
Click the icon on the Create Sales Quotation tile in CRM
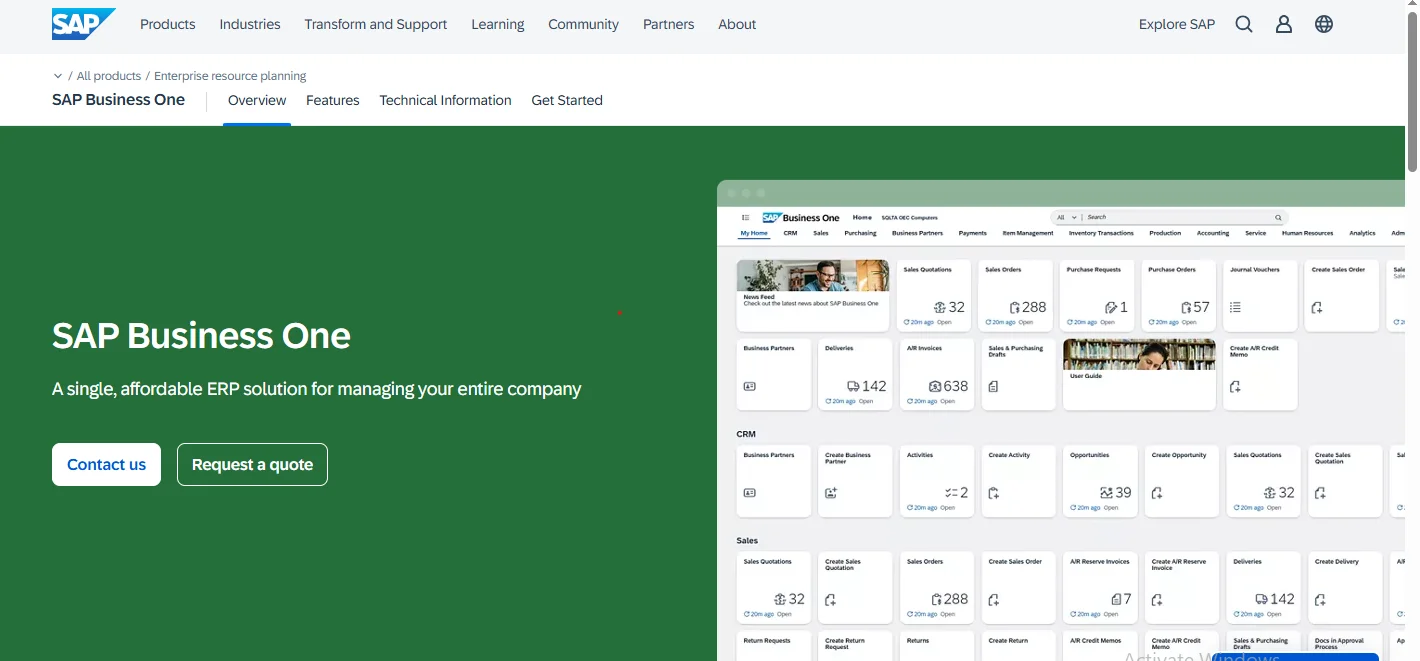1320,493
